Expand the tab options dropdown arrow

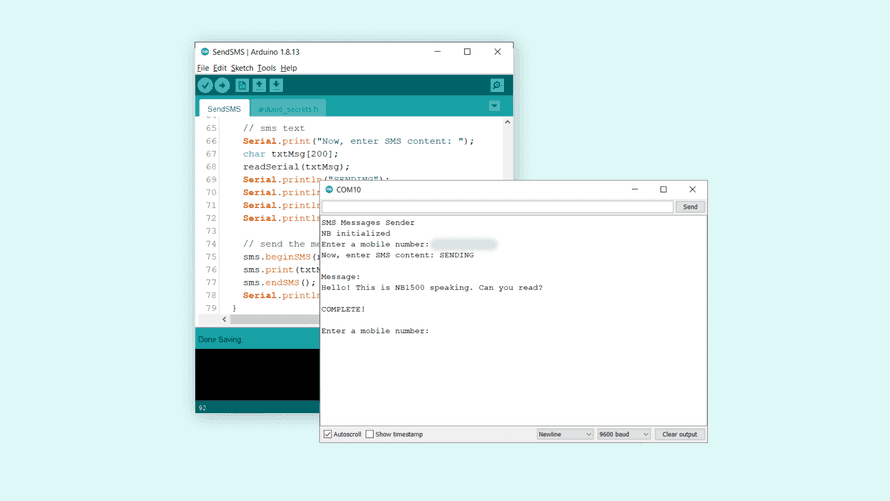[x=494, y=106]
